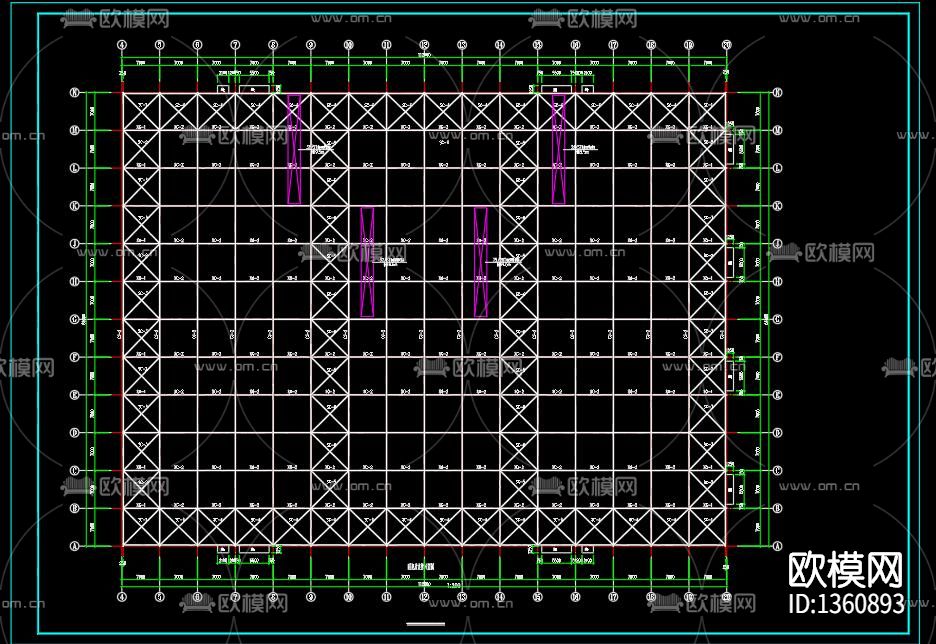Select the top axis bubble numbered 10

[x=349, y=45]
